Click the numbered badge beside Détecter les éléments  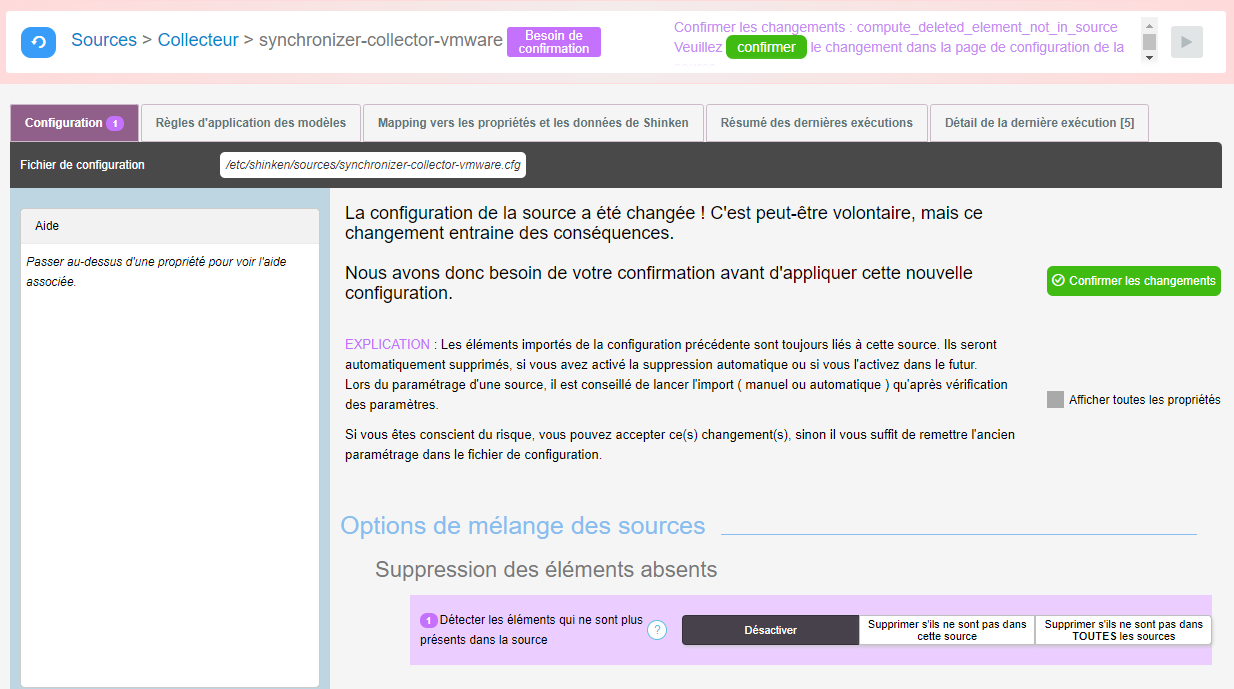428,620
